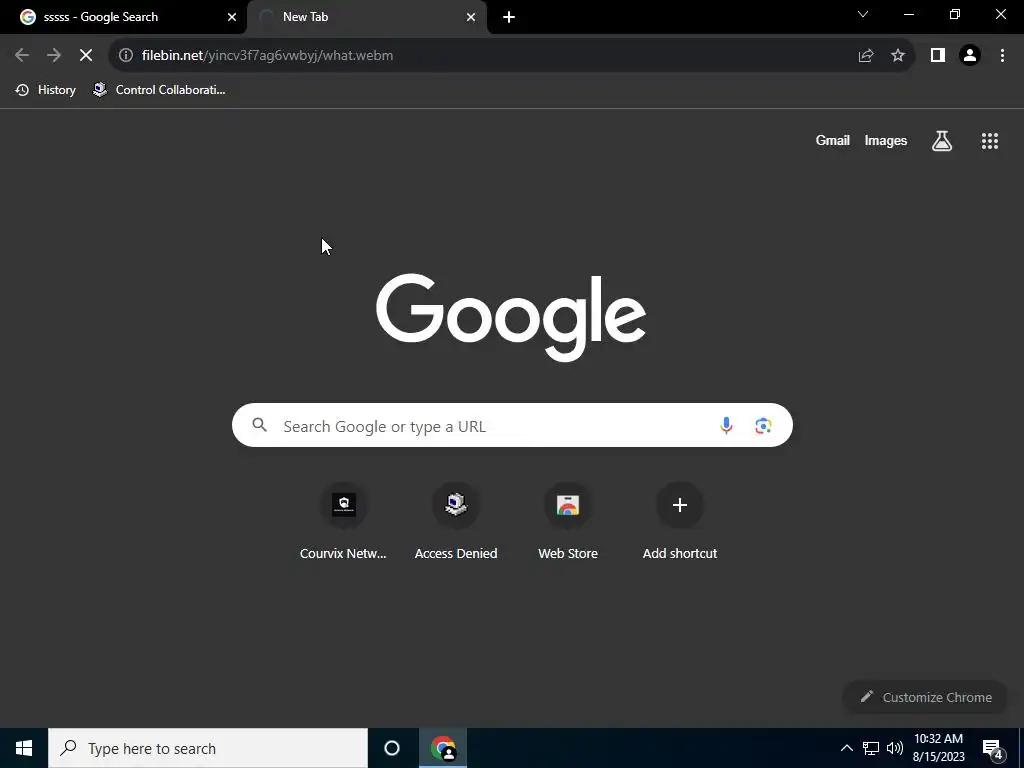Share this page icon
The height and width of the screenshot is (768, 1024).
point(866,56)
